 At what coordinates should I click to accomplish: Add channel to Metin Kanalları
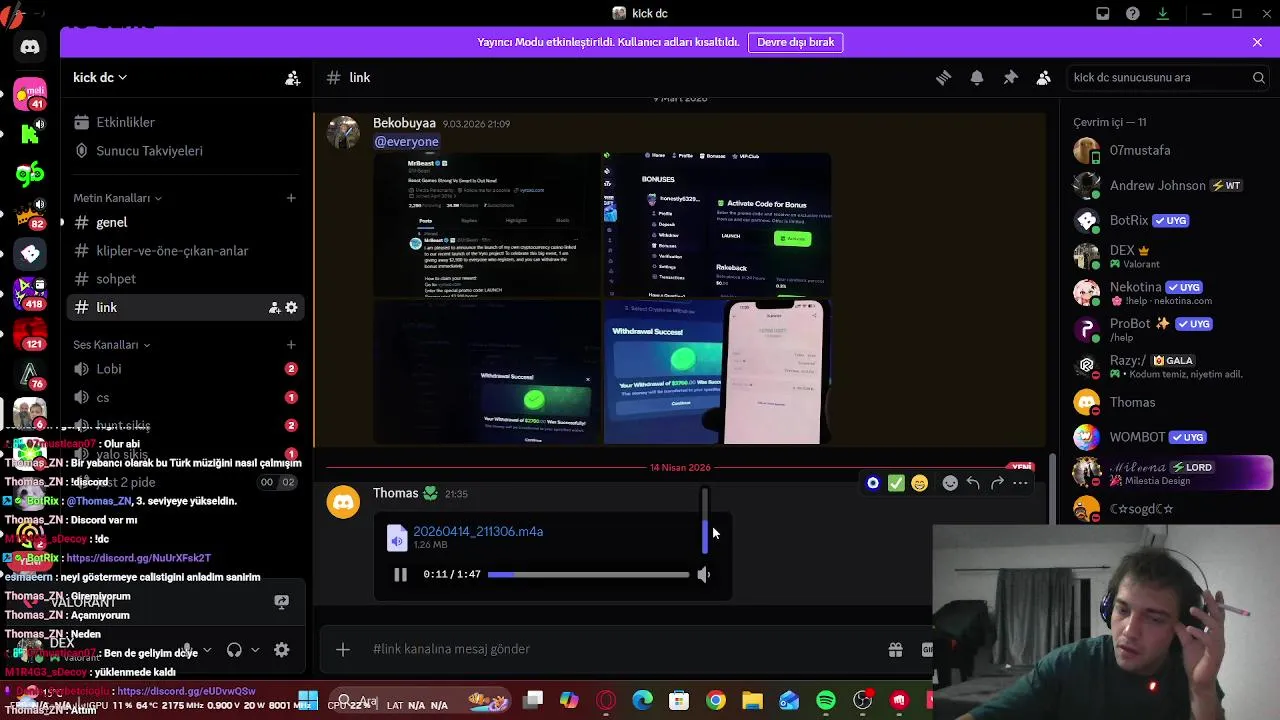click(x=291, y=198)
